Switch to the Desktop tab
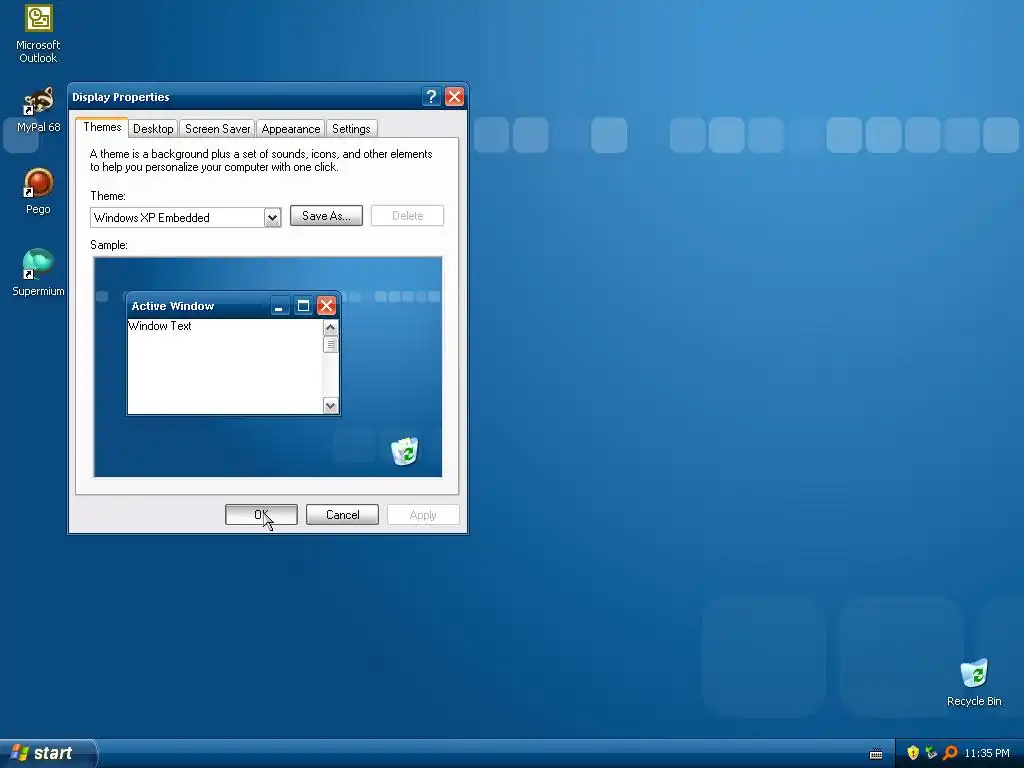Image resolution: width=1024 pixels, height=768 pixels. point(153,129)
